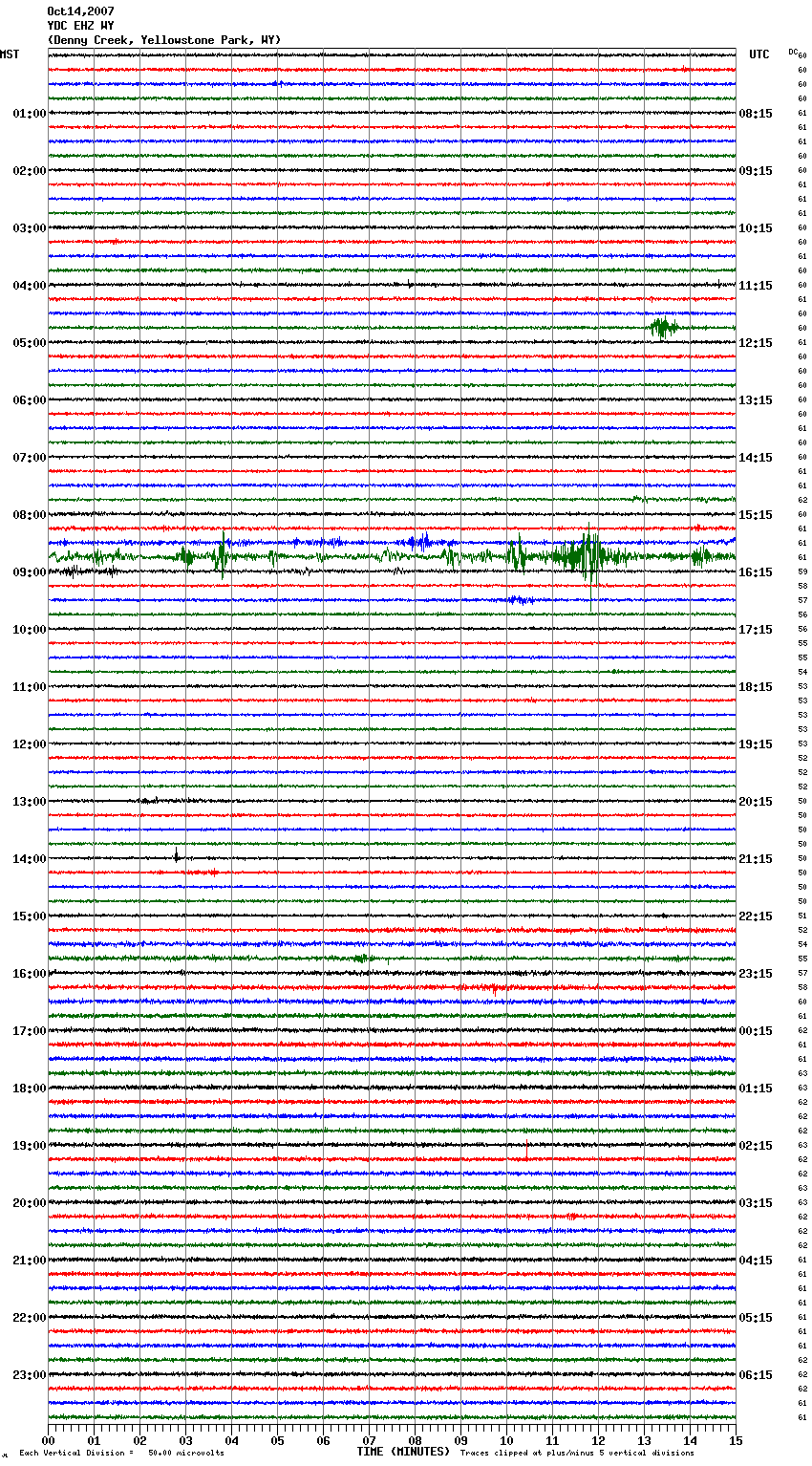Select the 18:00 MST time label
This screenshot has height=1466, width=812.
click(x=30, y=1089)
